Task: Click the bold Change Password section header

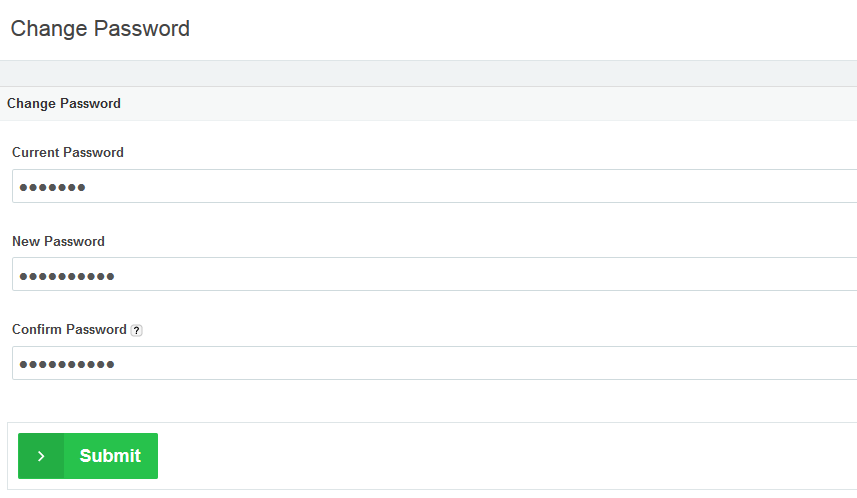Action: click(64, 104)
